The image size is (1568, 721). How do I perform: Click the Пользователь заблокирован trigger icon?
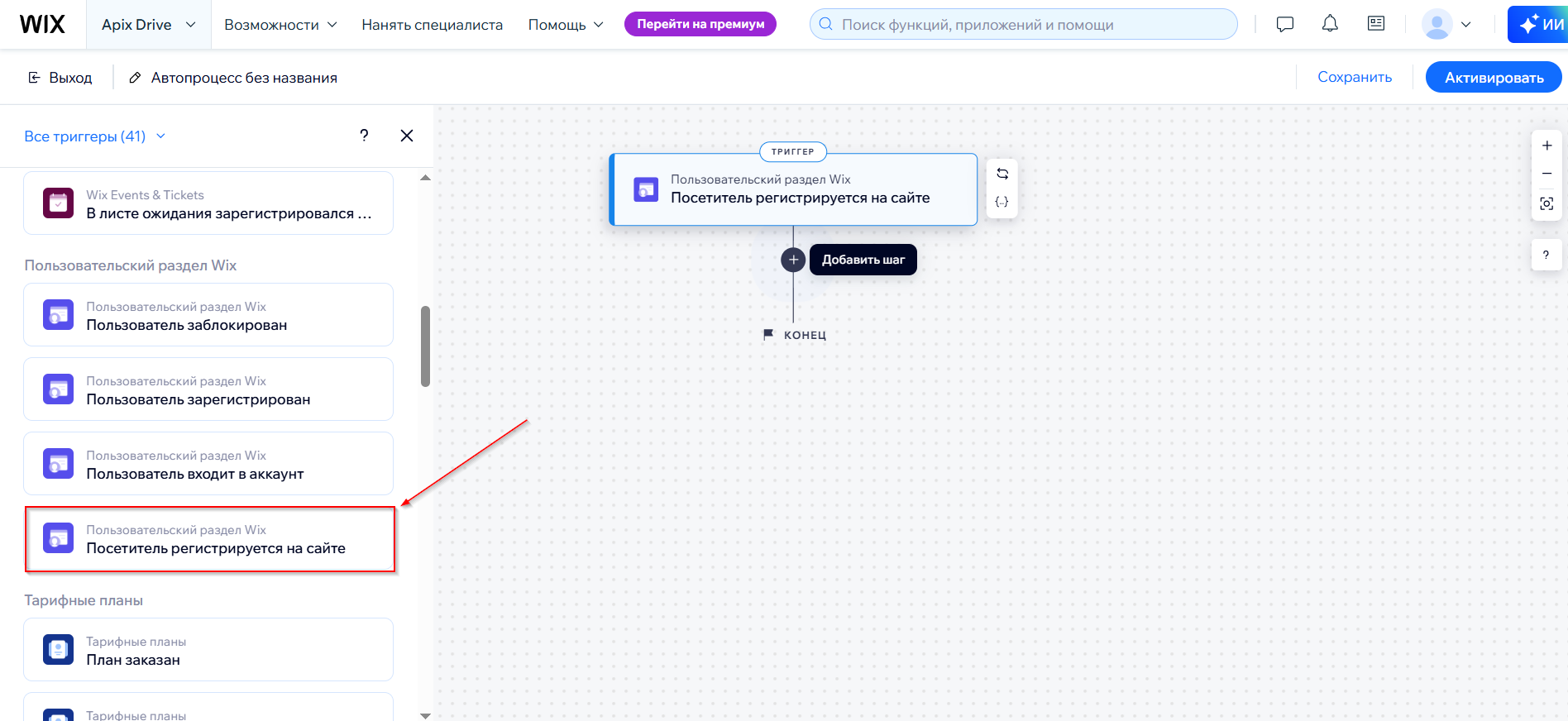(59, 315)
